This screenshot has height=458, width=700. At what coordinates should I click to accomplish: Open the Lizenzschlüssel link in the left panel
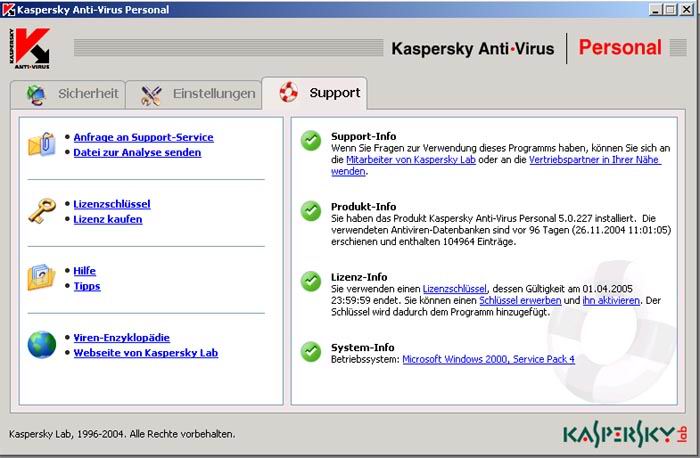(112, 204)
